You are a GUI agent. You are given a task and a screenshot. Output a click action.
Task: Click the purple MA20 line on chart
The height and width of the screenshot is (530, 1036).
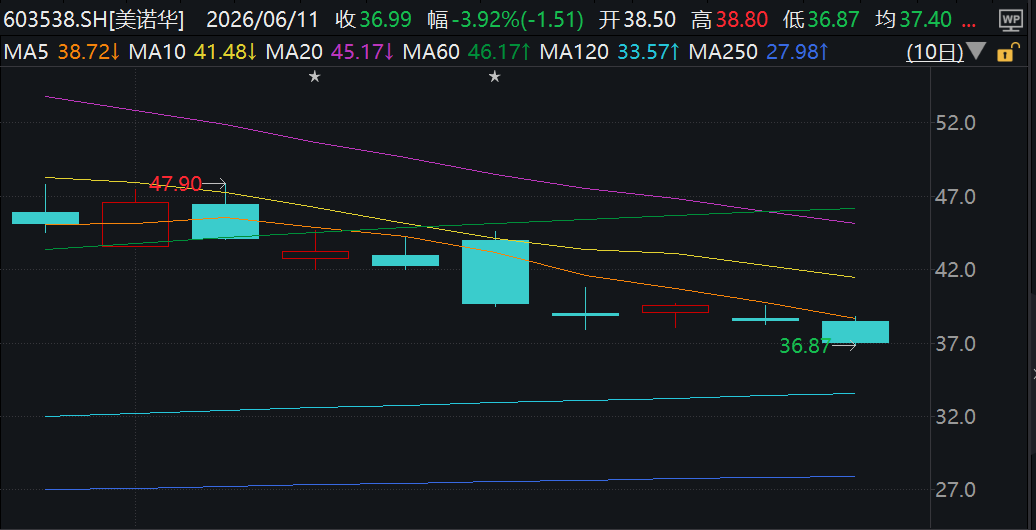coord(449,165)
